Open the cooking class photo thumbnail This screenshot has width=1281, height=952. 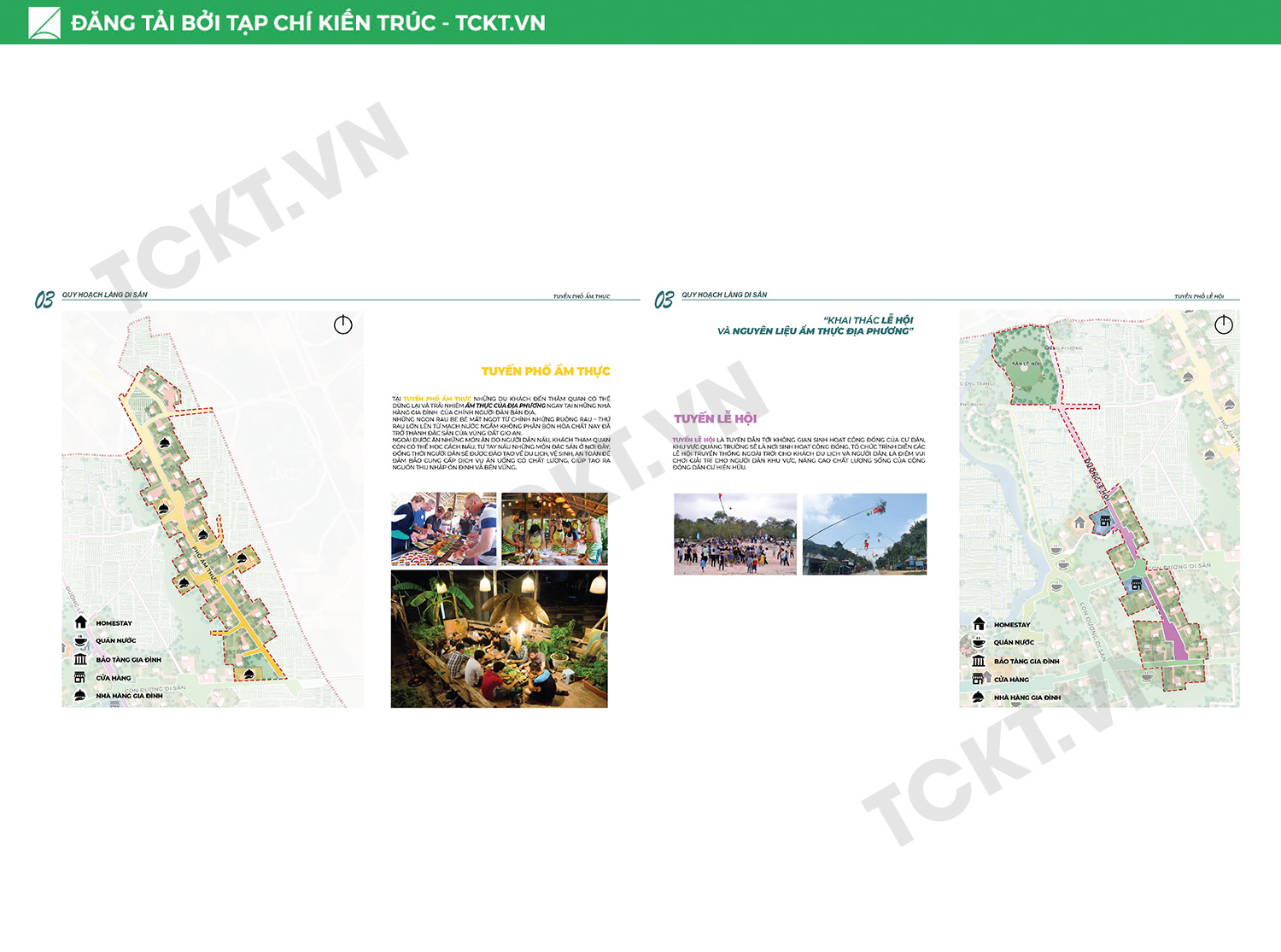[444, 529]
